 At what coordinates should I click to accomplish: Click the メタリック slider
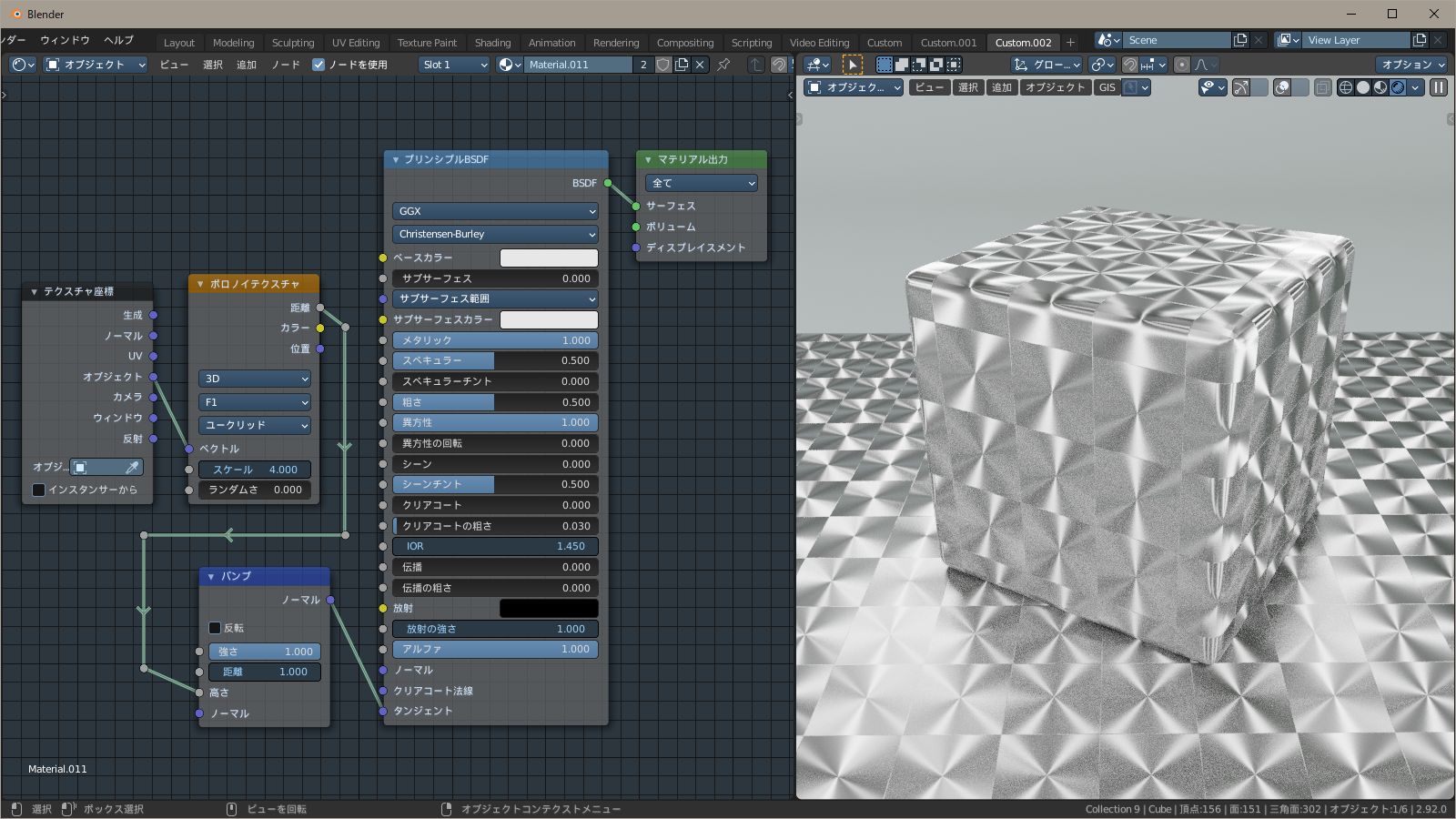(x=496, y=340)
